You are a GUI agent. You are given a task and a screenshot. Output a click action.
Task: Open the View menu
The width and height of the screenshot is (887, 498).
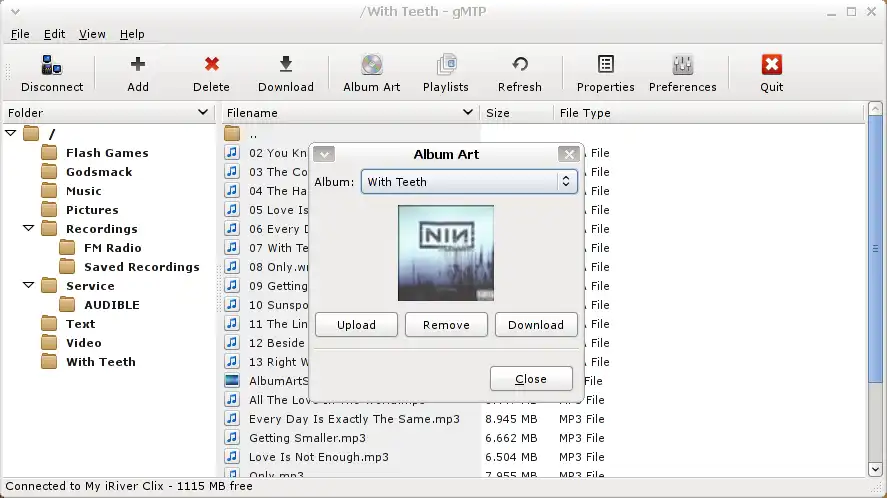[x=92, y=34]
